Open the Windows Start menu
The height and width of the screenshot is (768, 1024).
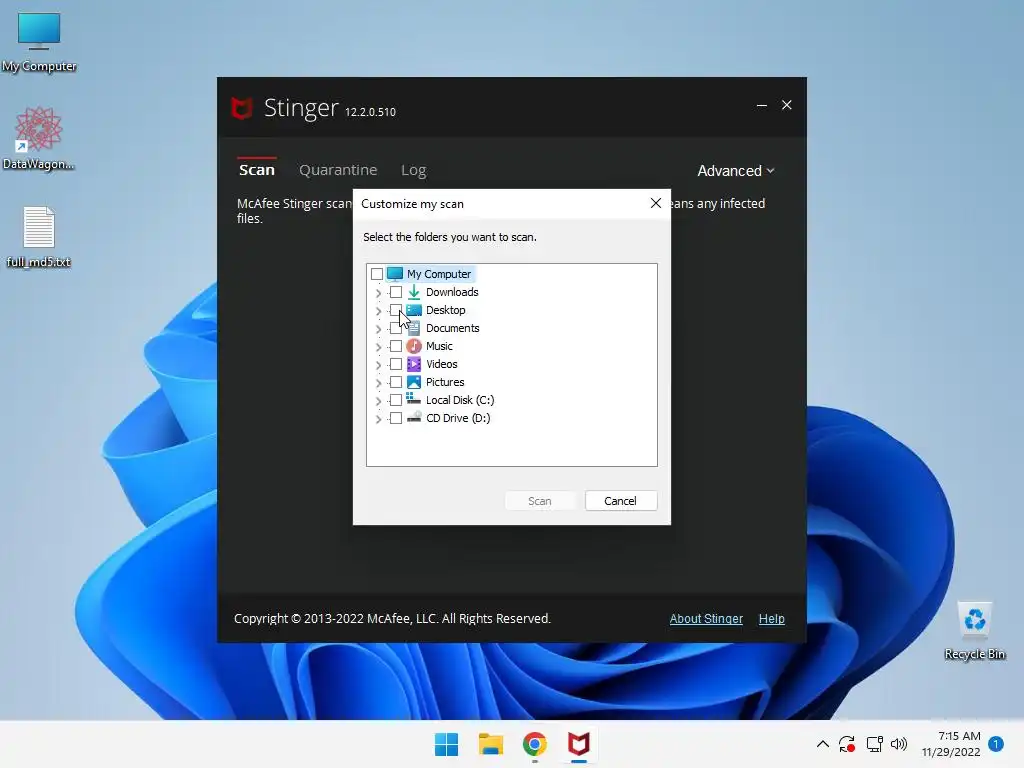click(447, 744)
